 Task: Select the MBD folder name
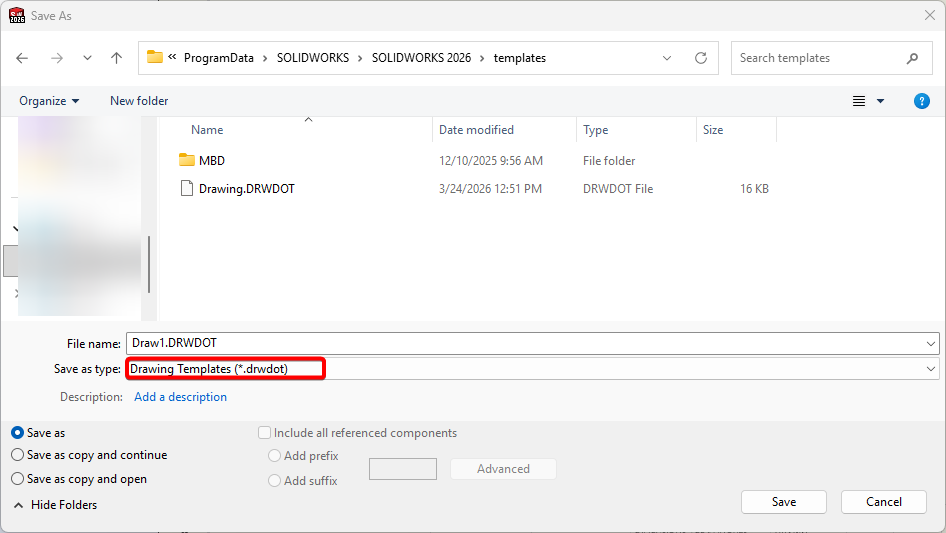(212, 161)
